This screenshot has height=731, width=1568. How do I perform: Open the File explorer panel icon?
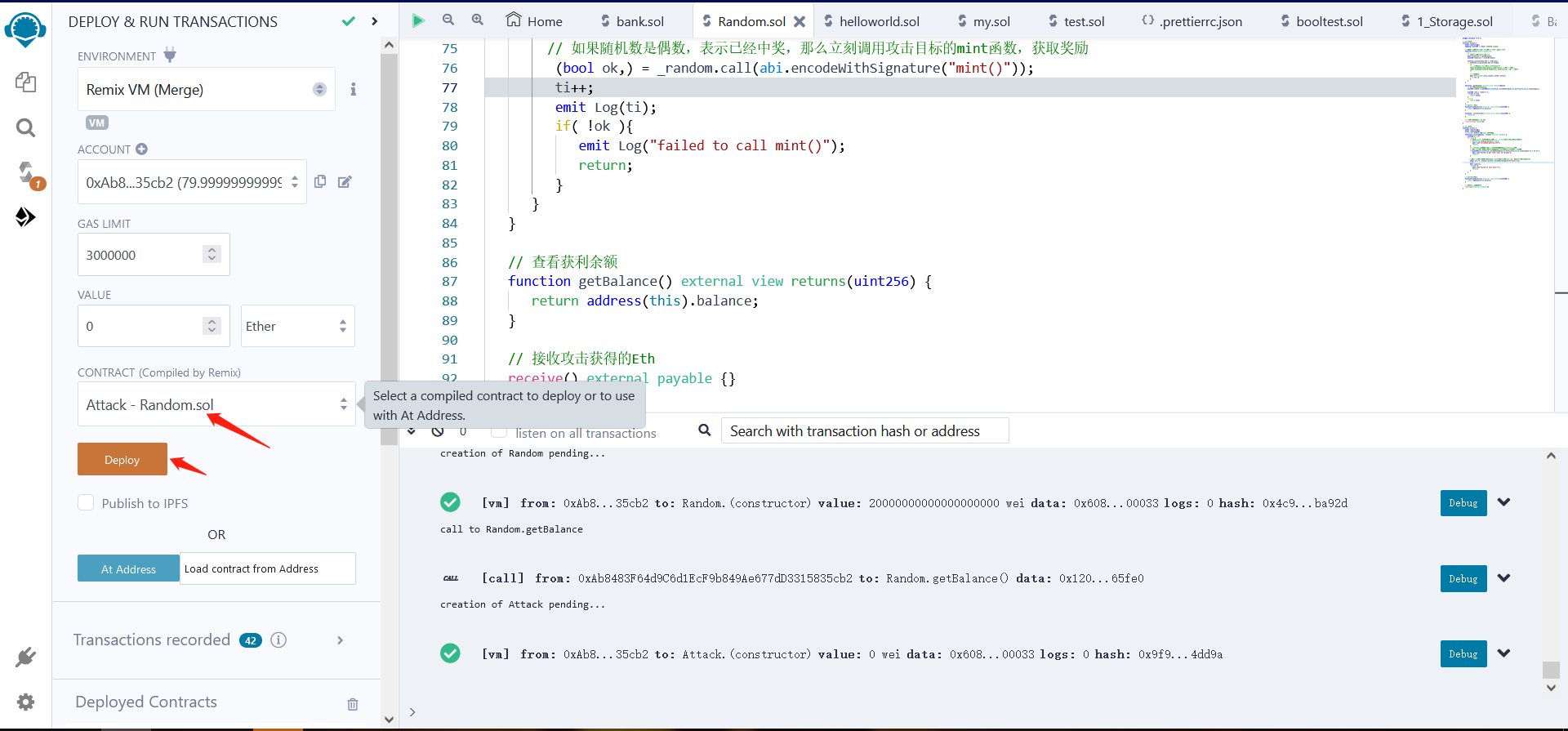25,82
